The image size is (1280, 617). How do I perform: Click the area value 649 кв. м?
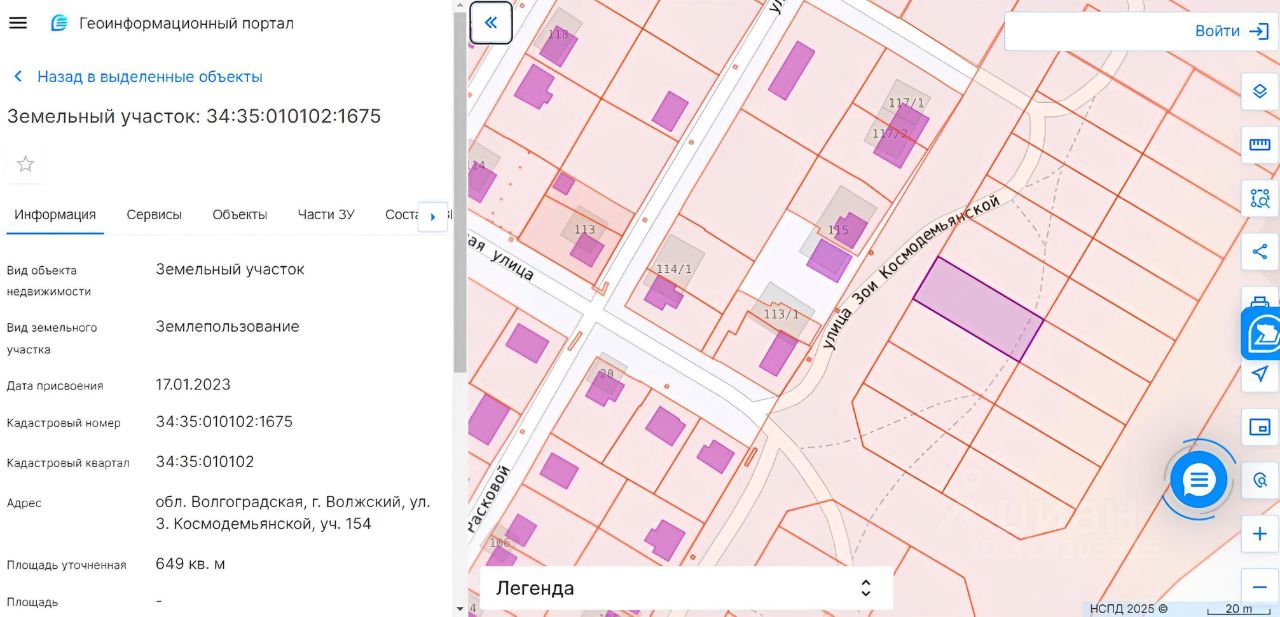[190, 564]
